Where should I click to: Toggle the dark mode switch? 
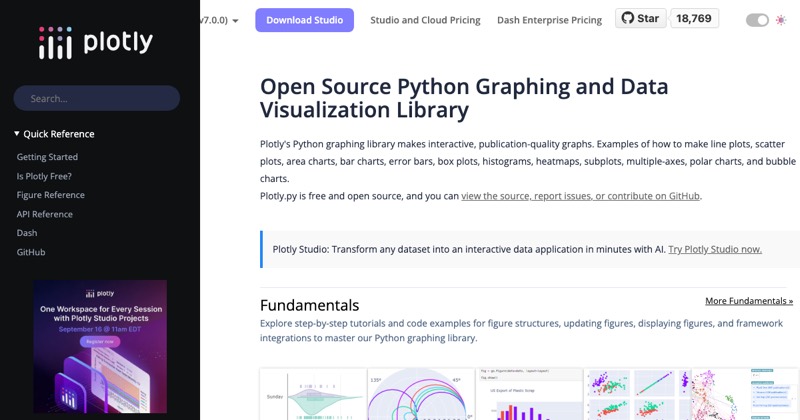tap(757, 20)
